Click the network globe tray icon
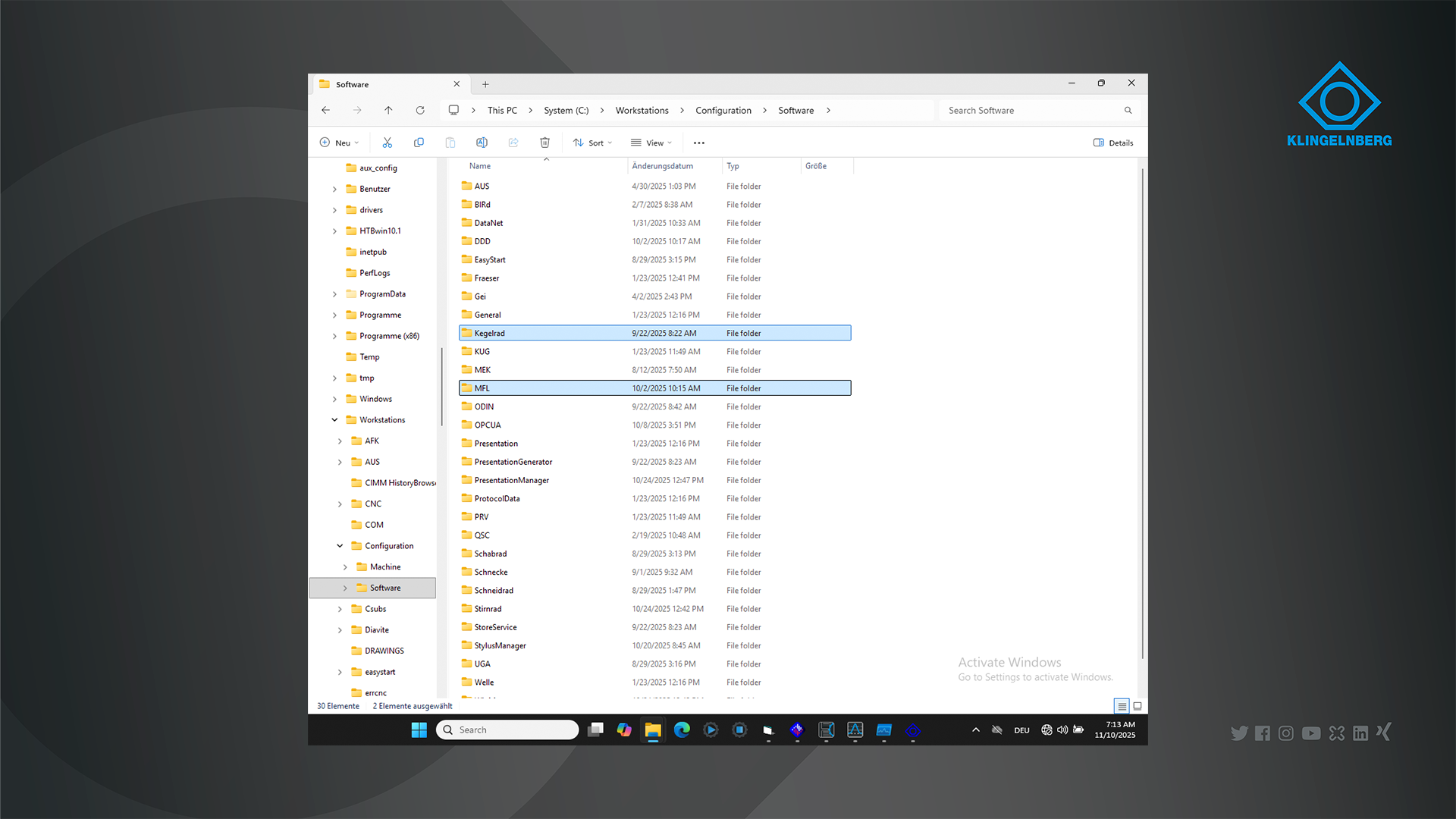Viewport: 1456px width, 819px height. click(1046, 730)
